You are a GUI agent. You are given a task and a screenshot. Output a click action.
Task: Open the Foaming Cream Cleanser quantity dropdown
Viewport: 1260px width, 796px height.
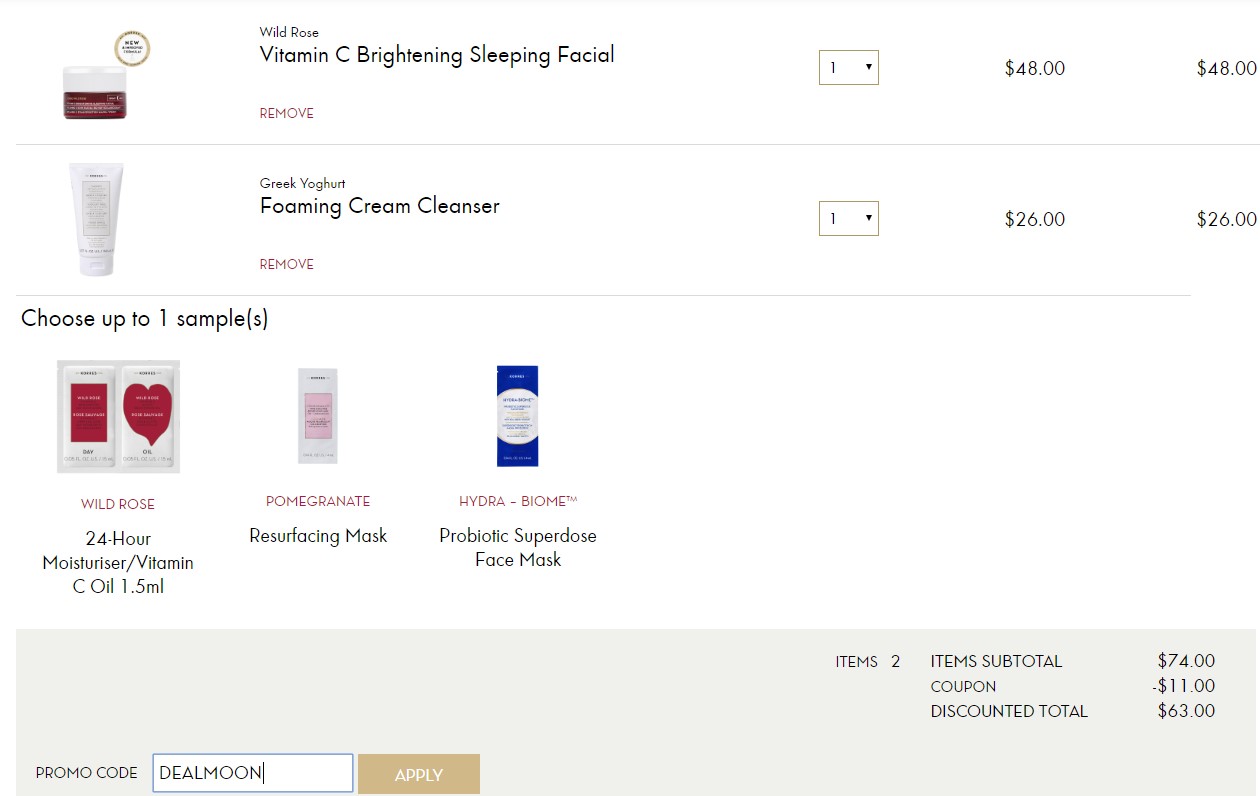pyautogui.click(x=848, y=219)
